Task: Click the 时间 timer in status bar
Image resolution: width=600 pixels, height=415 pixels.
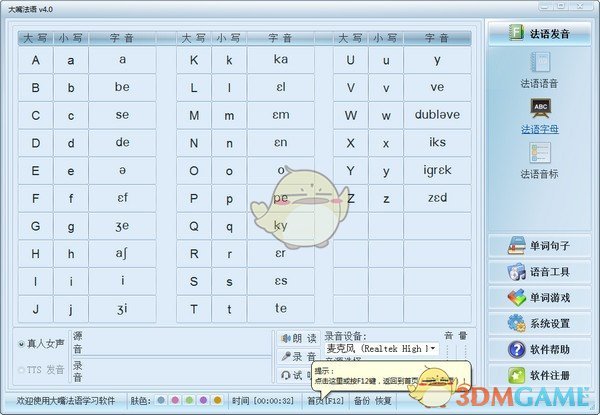Action: (263, 400)
